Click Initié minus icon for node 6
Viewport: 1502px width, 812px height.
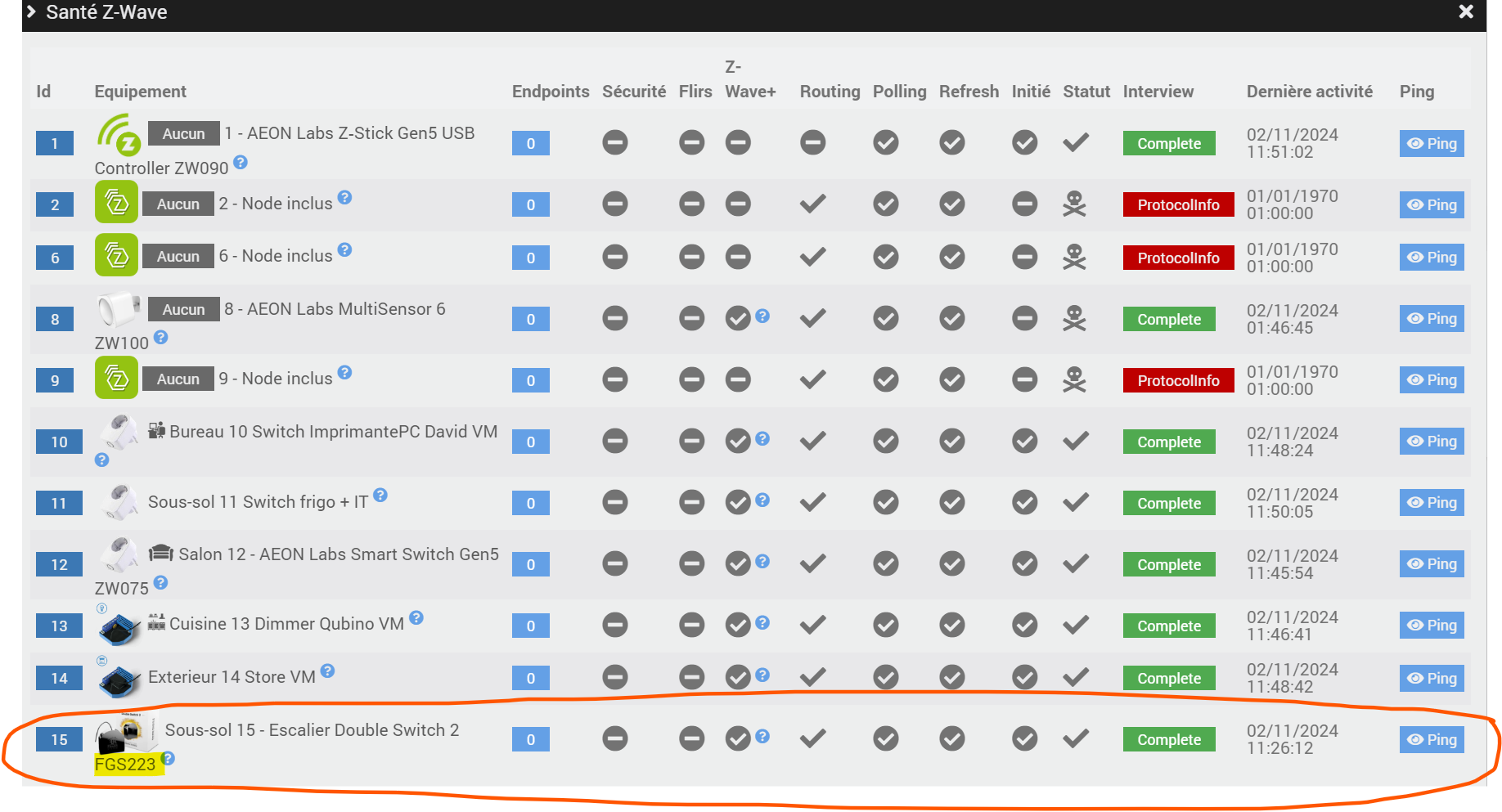click(x=1024, y=258)
